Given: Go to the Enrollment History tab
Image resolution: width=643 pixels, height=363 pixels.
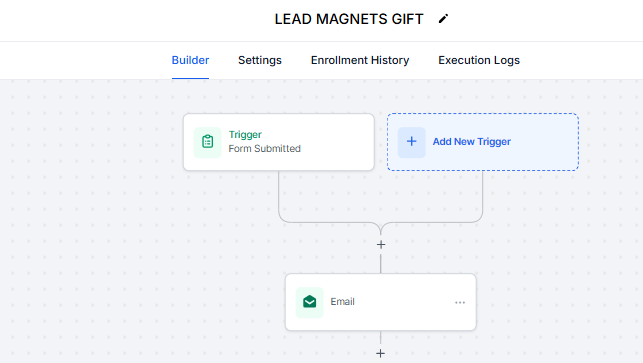Looking at the screenshot, I should click(x=360, y=60).
